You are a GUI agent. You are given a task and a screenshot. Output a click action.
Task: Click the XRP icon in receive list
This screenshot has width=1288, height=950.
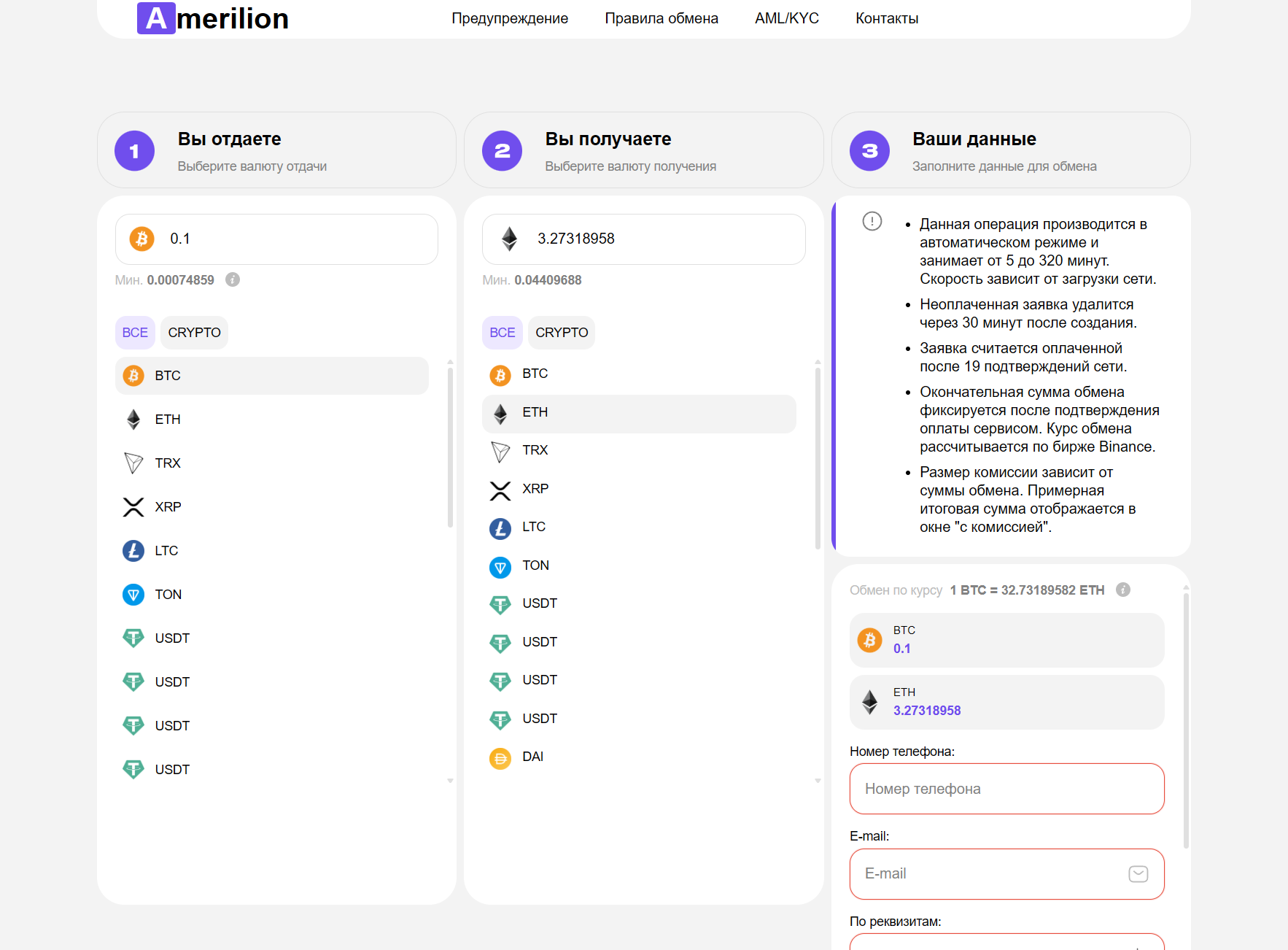click(500, 490)
